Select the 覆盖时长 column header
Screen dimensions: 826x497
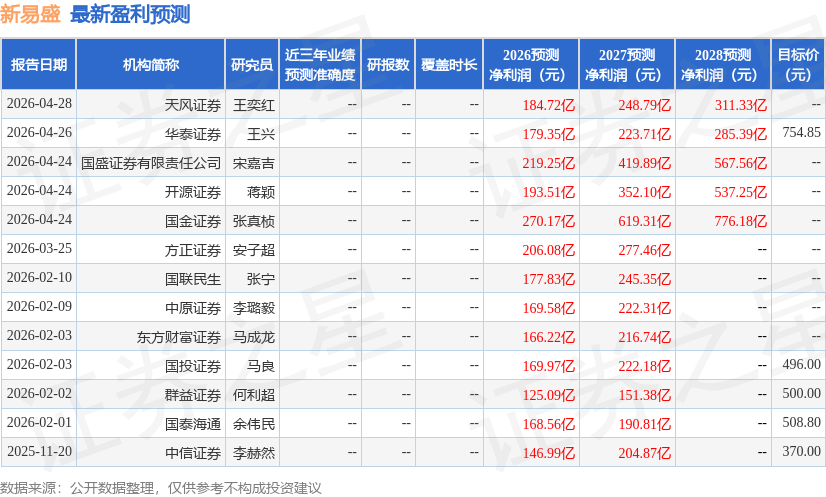[449, 64]
